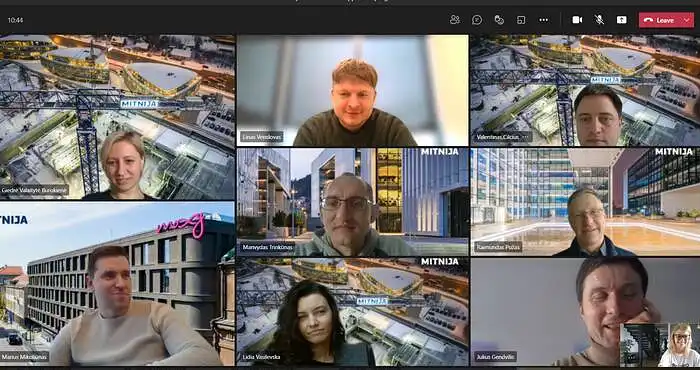700x370 pixels.
Task: Open options ellipsis on Valentinas' name label
Action: pyautogui.click(x=525, y=137)
